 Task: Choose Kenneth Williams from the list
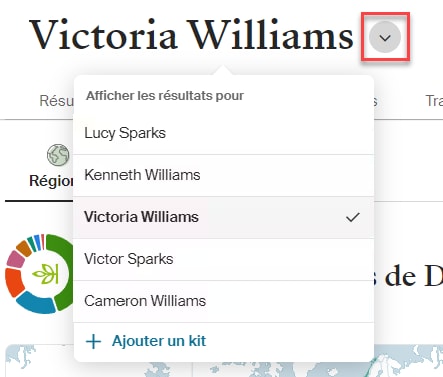223,175
